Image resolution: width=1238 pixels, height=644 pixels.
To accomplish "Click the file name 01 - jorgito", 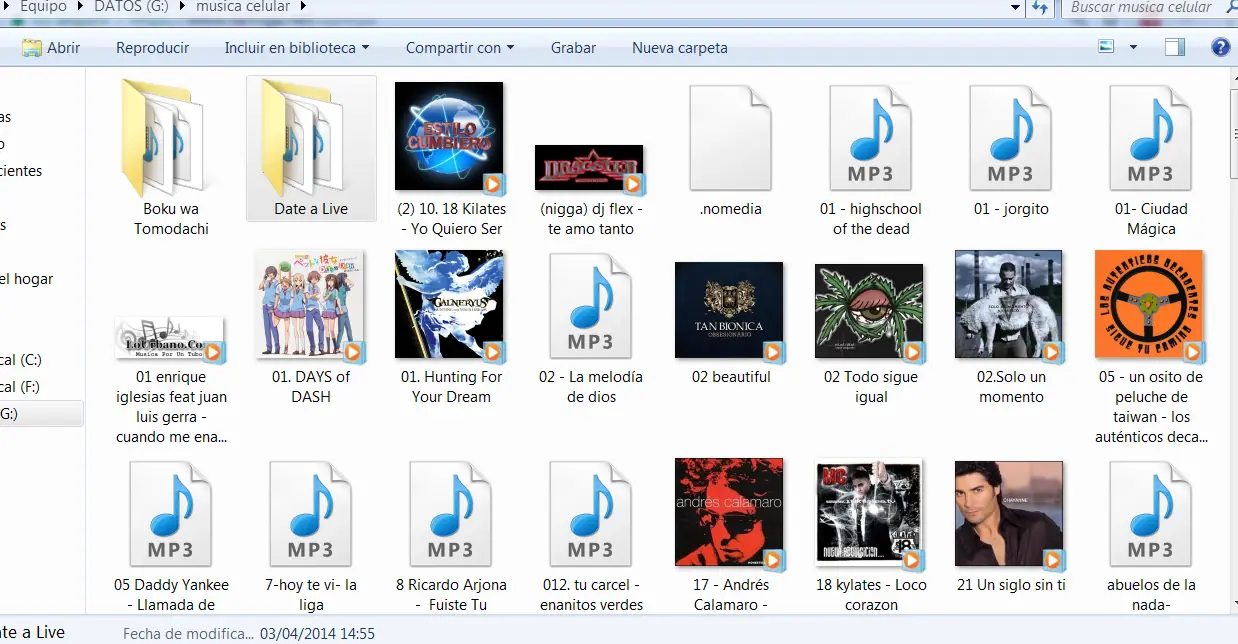I will [x=1011, y=209].
